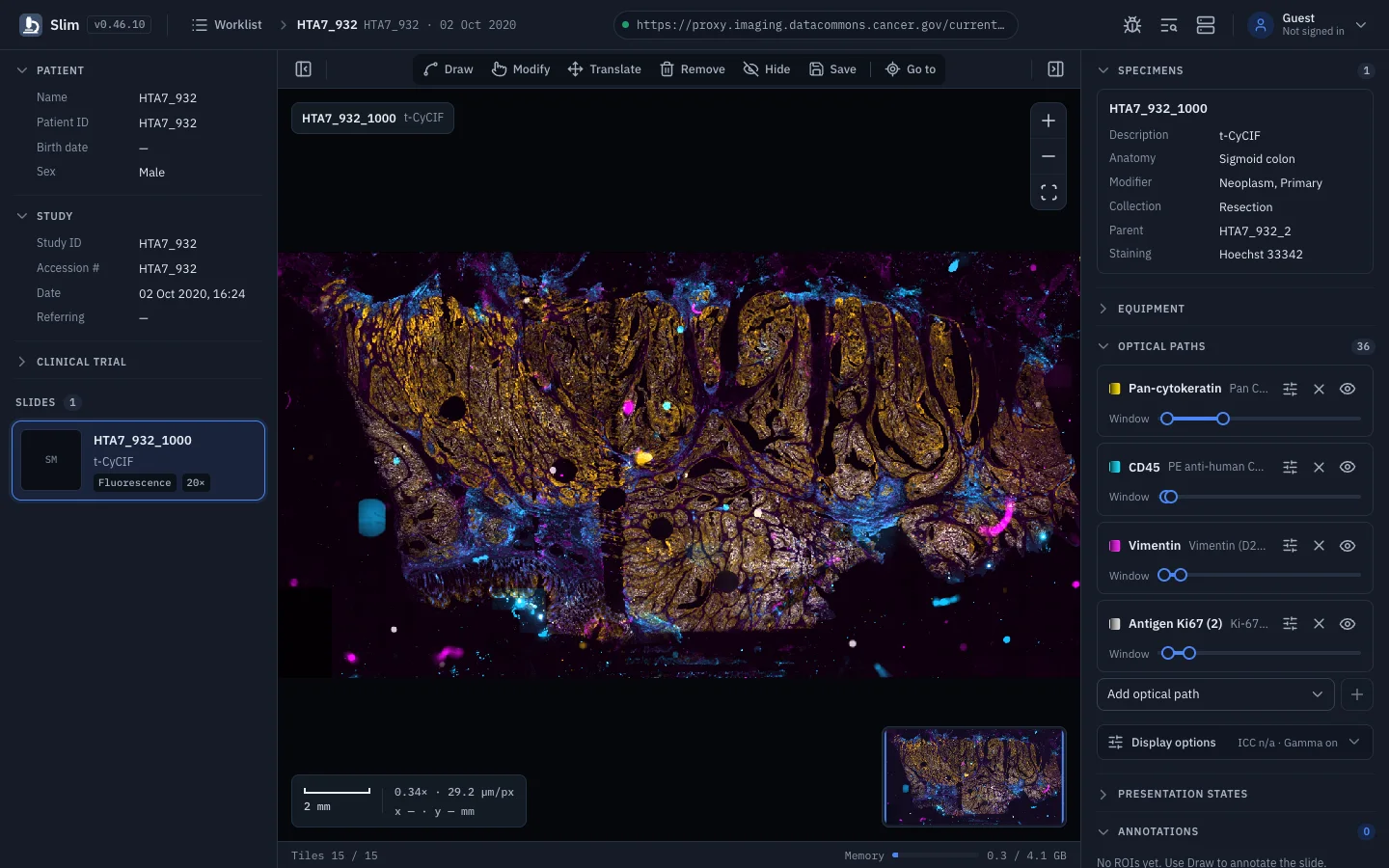The image size is (1389, 868).
Task: Open the server settings icon
Action: click(x=1206, y=25)
